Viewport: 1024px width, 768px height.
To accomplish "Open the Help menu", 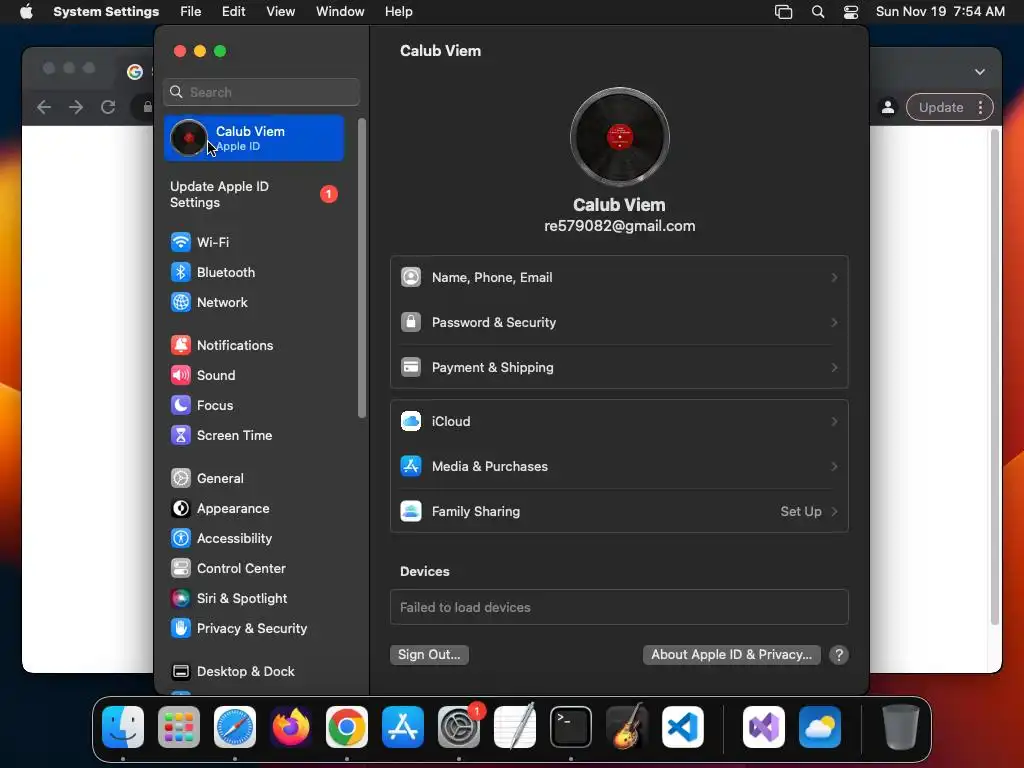I will pos(398,12).
